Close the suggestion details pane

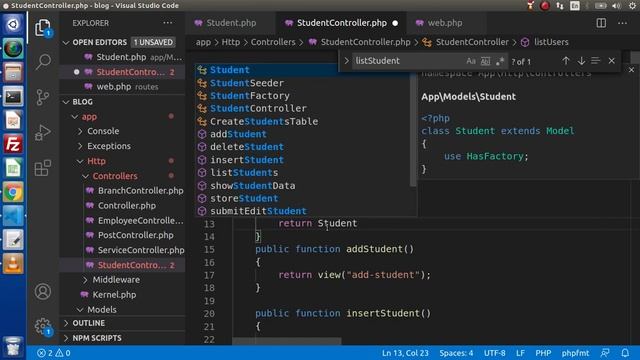pos(631,70)
